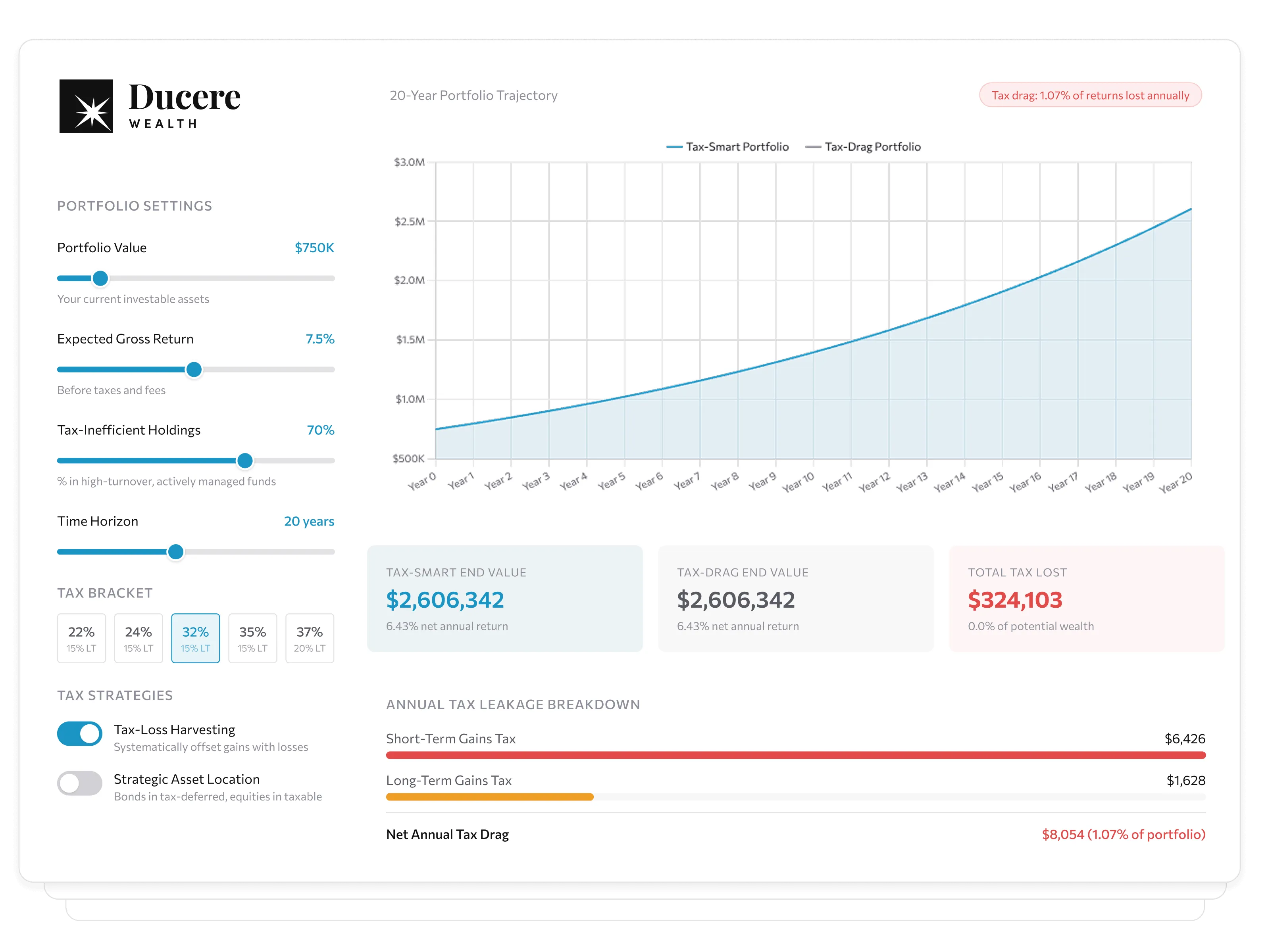Image resolution: width=1270 pixels, height=952 pixels.
Task: Click the Portfolio Value slider handle
Action: 100,278
